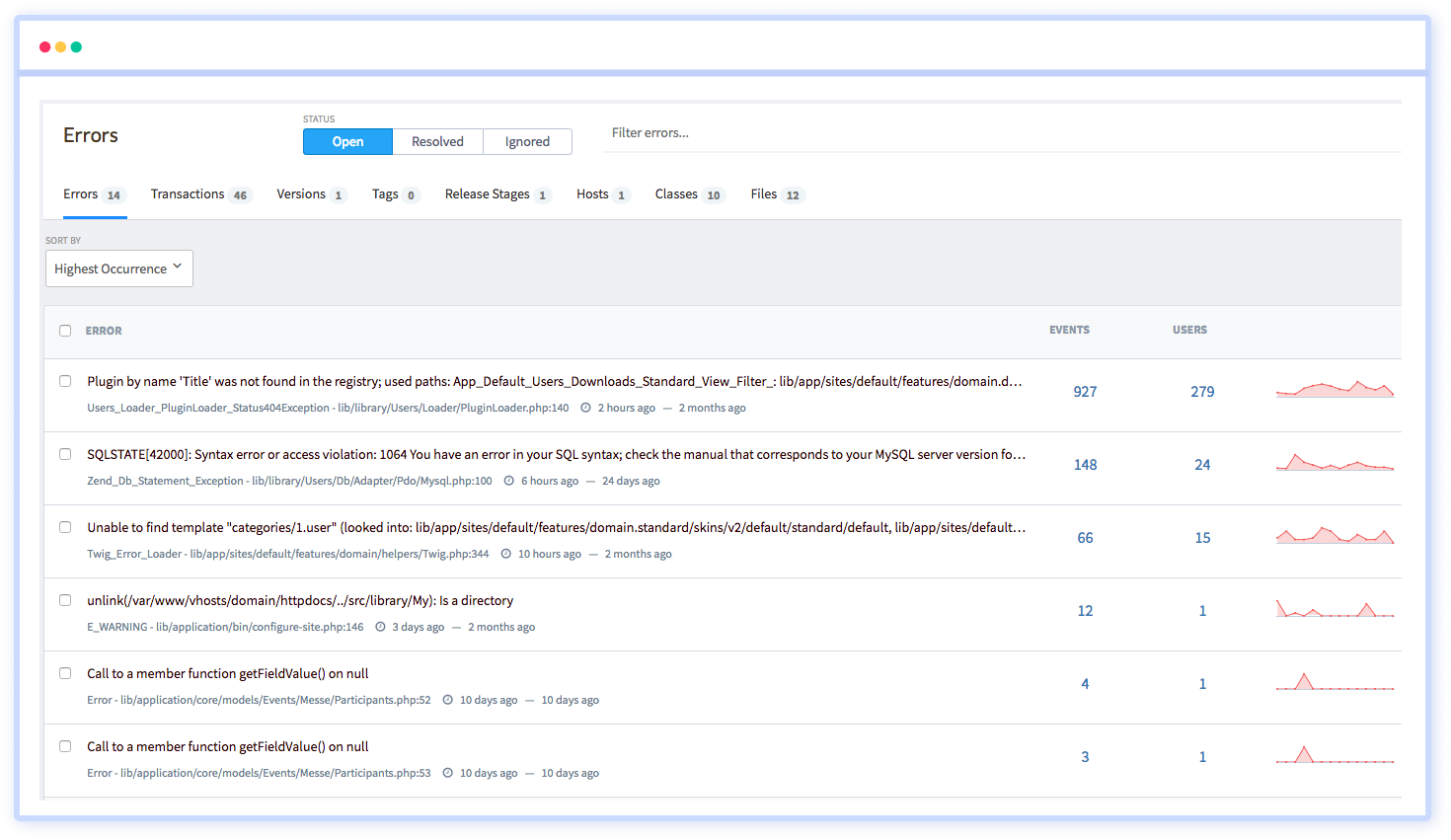Click the red window close dot
Image resolution: width=1451 pixels, height=840 pixels.
point(44,47)
